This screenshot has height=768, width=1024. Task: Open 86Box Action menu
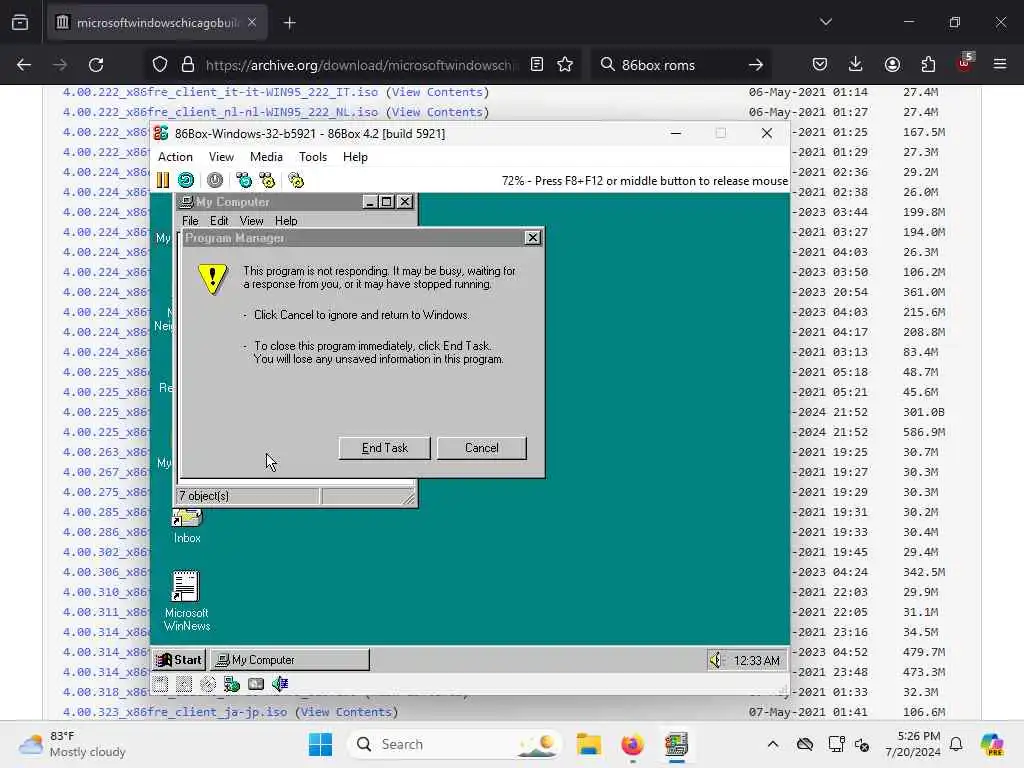point(175,157)
